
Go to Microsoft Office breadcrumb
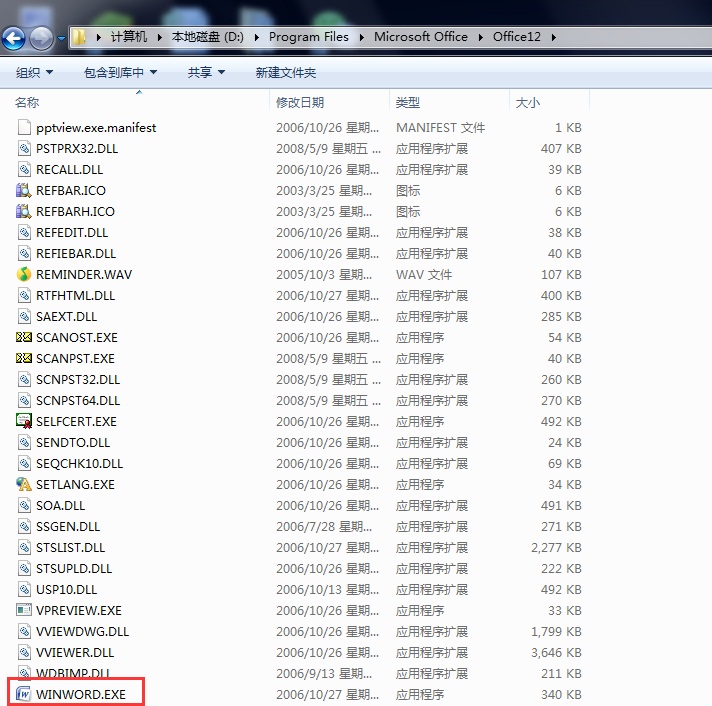pyautogui.click(x=420, y=37)
